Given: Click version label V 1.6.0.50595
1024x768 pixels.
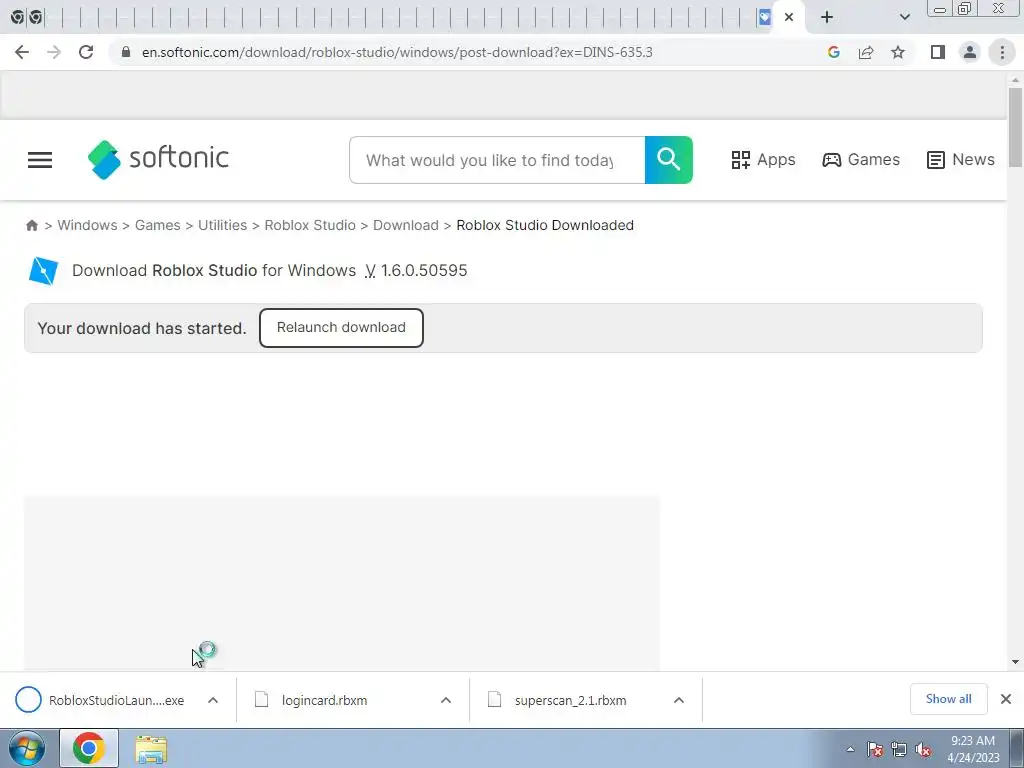Looking at the screenshot, I should tap(416, 270).
